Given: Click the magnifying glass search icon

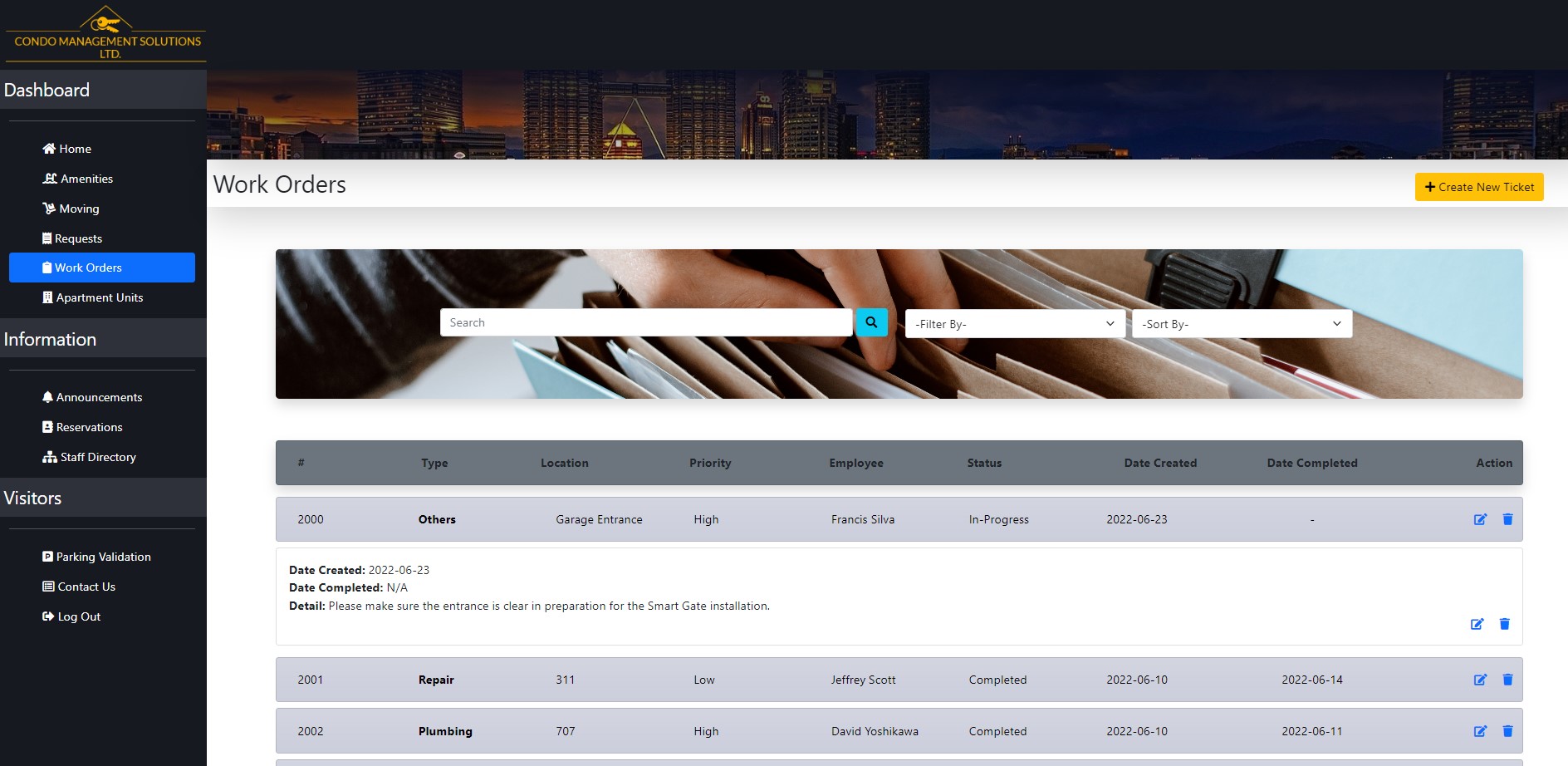Looking at the screenshot, I should (871, 322).
